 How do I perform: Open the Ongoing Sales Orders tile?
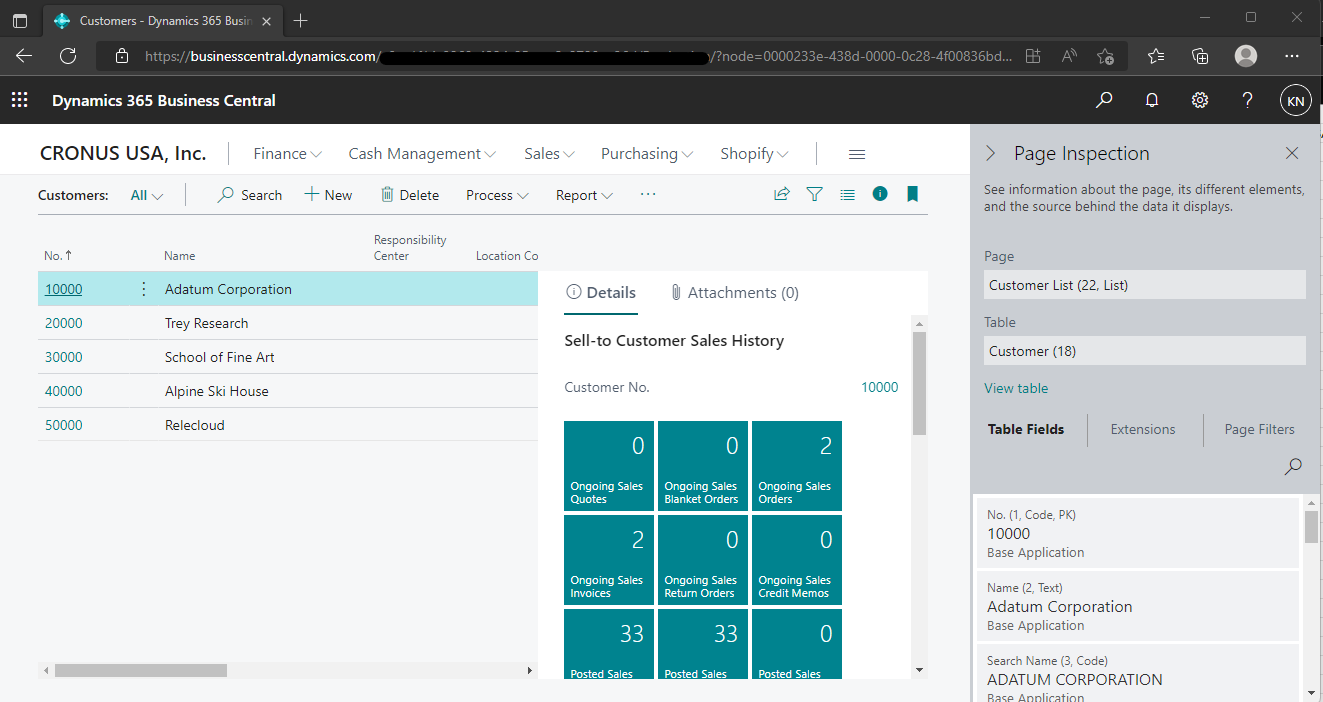(797, 465)
